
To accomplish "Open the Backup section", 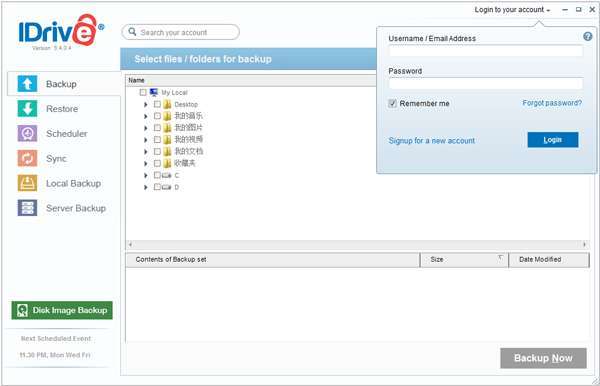I will 64,84.
